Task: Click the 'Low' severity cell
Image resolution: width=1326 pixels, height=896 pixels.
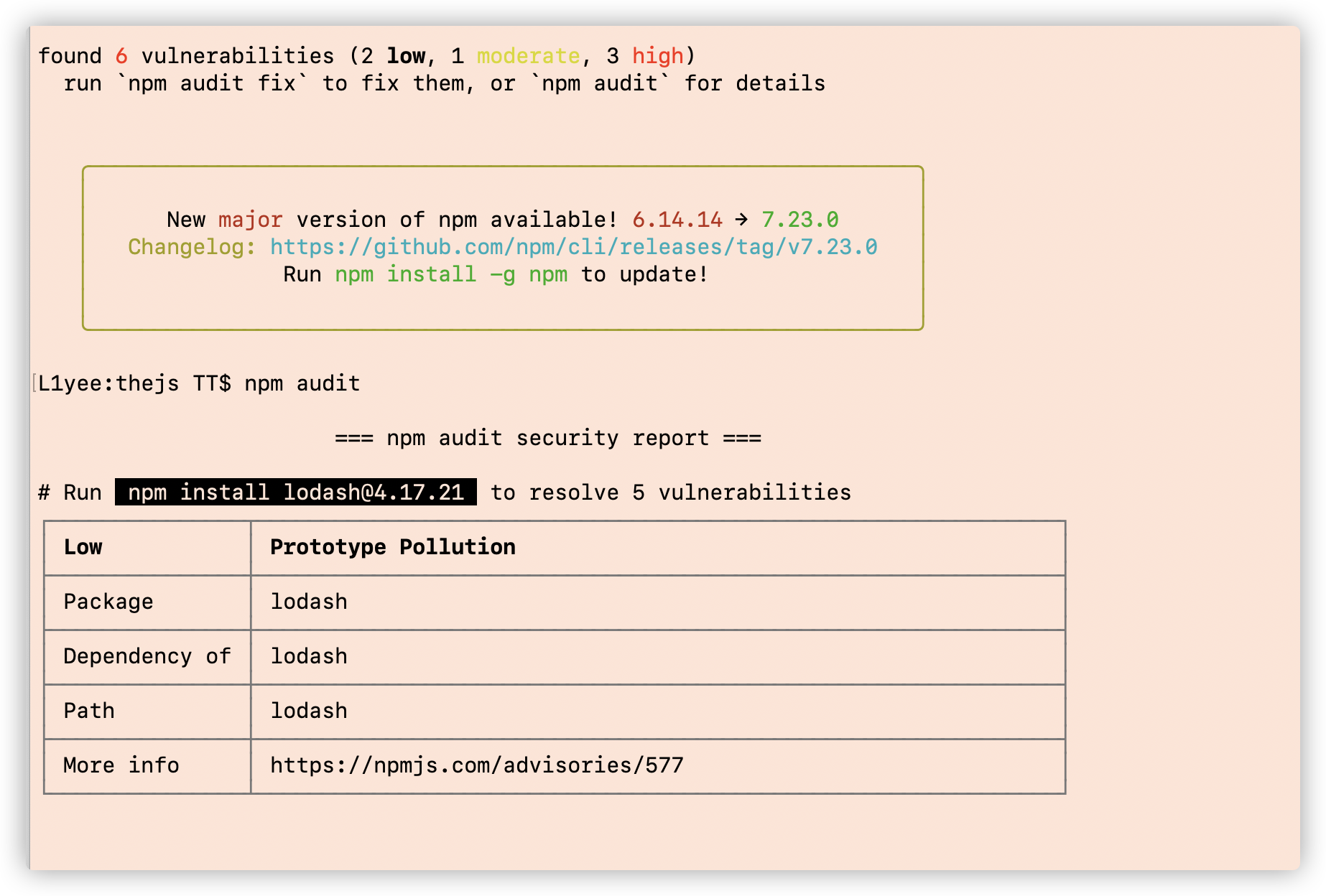Action: pos(83,547)
